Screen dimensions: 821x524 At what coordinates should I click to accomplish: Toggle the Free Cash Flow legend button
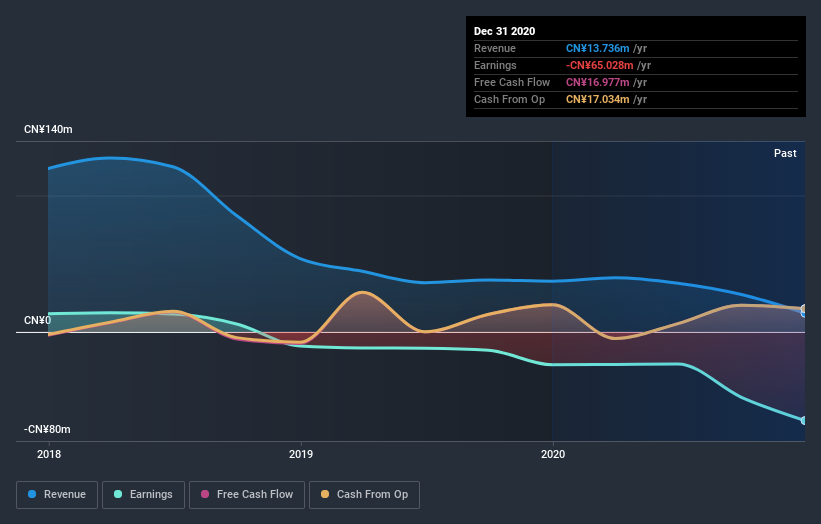click(247, 495)
